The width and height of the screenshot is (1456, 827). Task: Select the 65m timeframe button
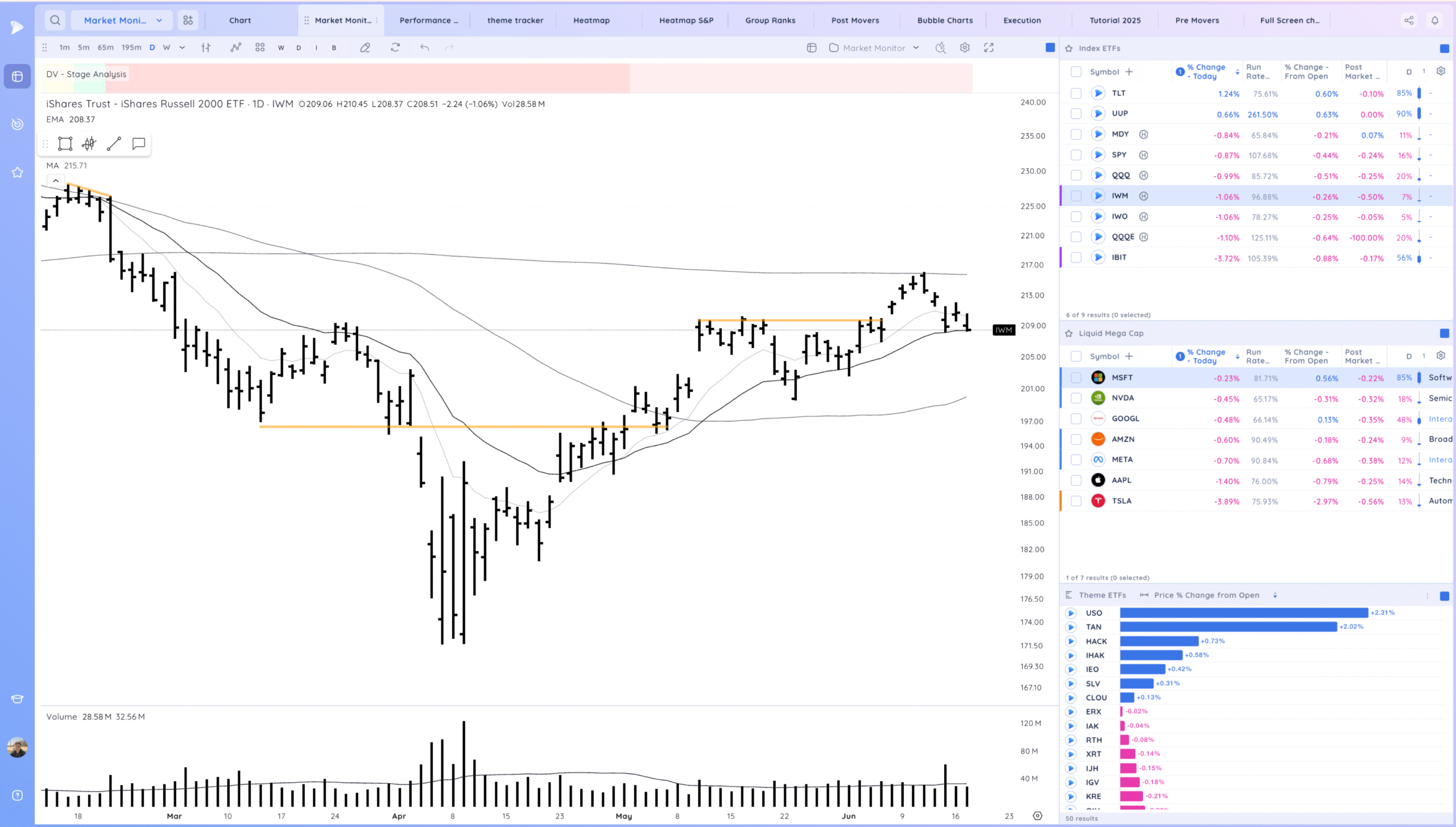pos(105,48)
